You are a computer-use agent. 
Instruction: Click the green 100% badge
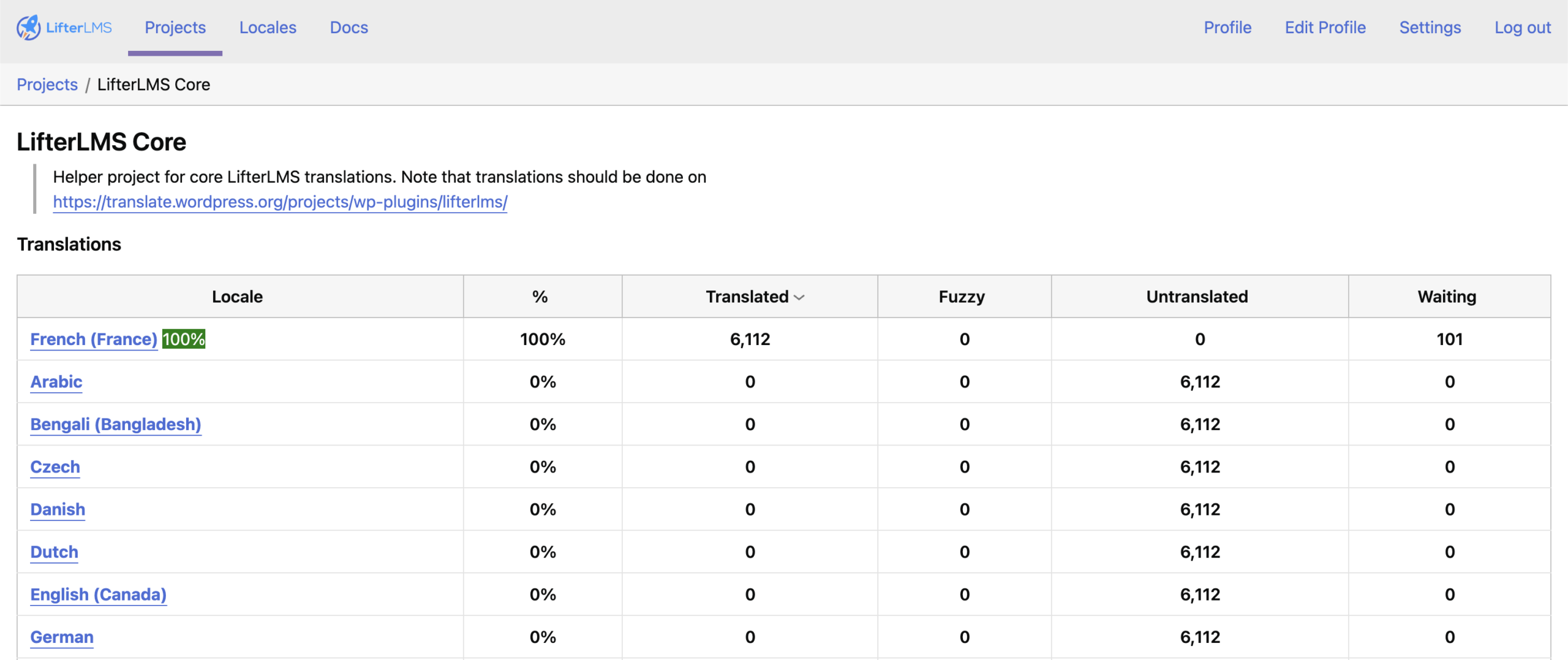[x=184, y=339]
